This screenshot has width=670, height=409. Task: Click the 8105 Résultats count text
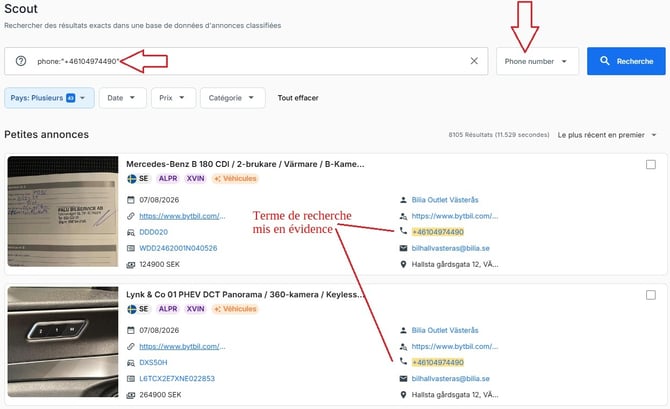[499, 135]
